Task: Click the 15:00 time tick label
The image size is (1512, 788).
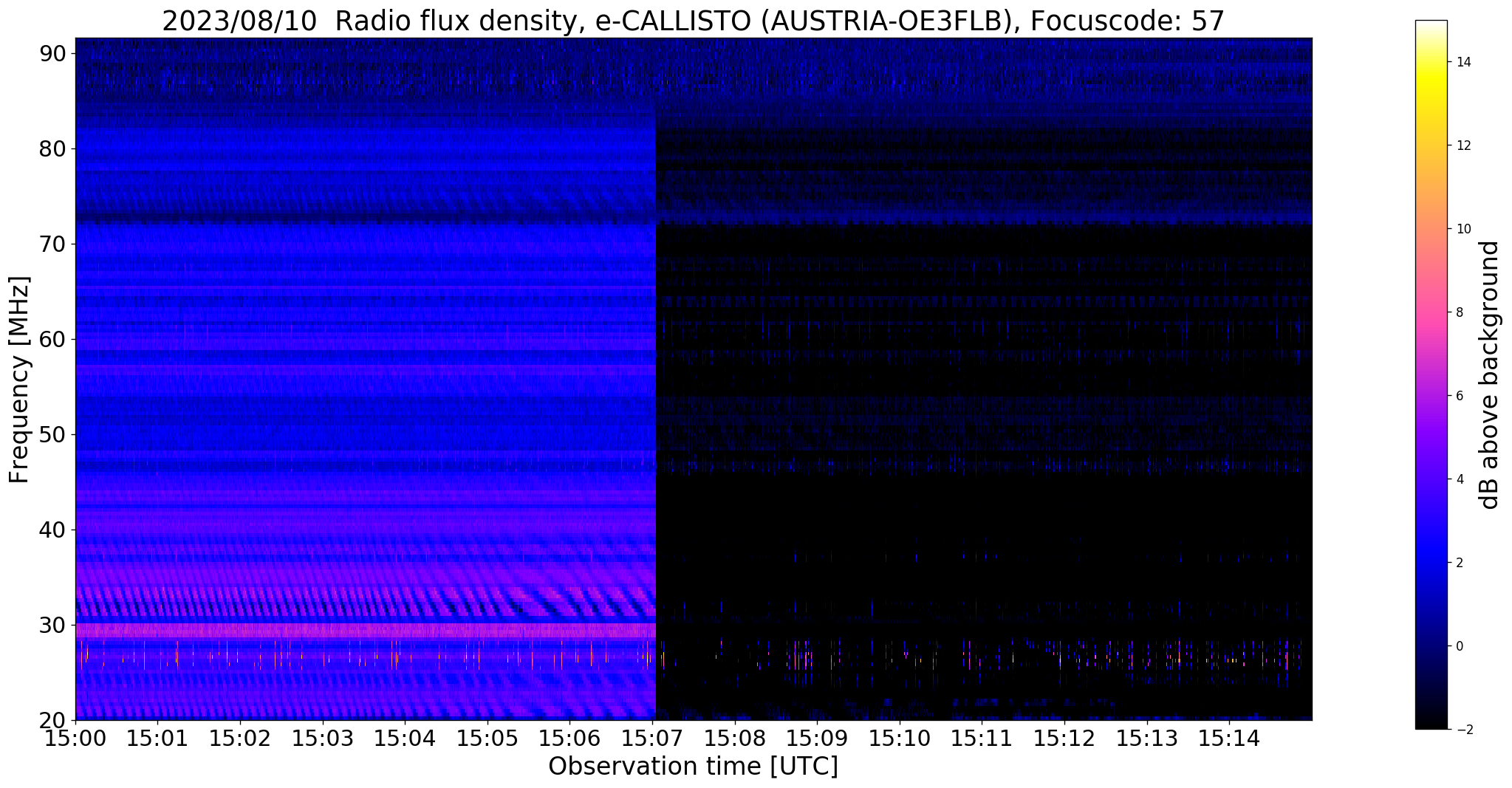Action: [75, 738]
